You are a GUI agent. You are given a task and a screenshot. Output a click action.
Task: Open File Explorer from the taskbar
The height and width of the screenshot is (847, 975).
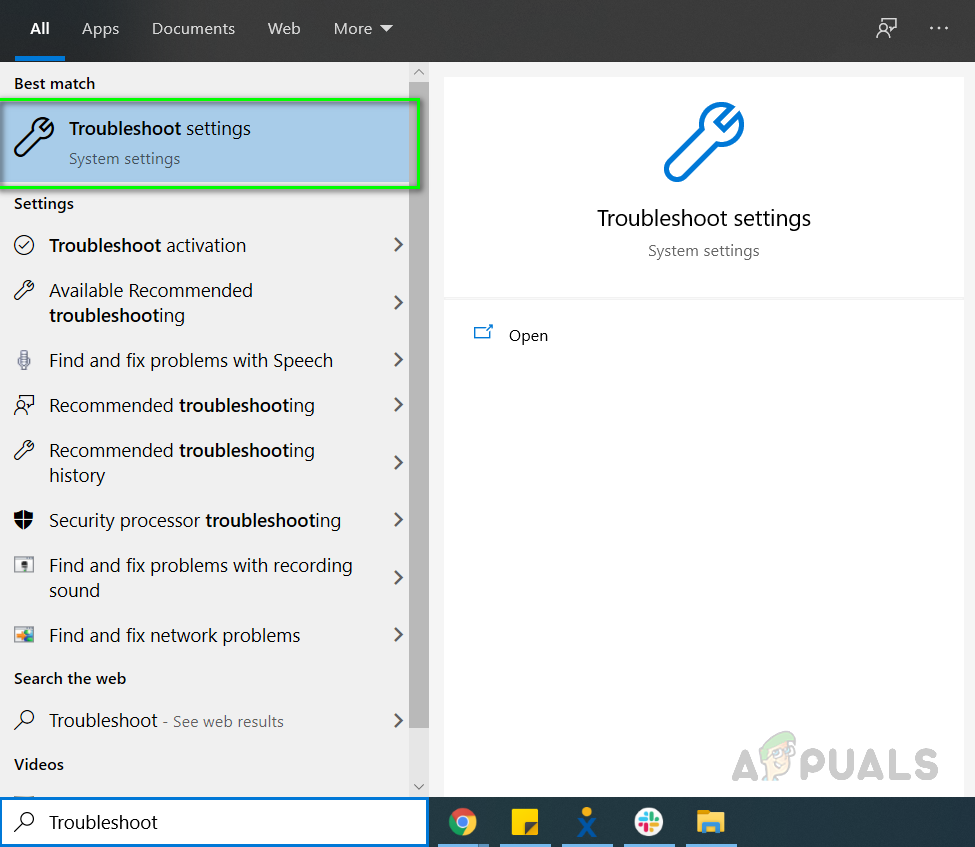[x=711, y=822]
